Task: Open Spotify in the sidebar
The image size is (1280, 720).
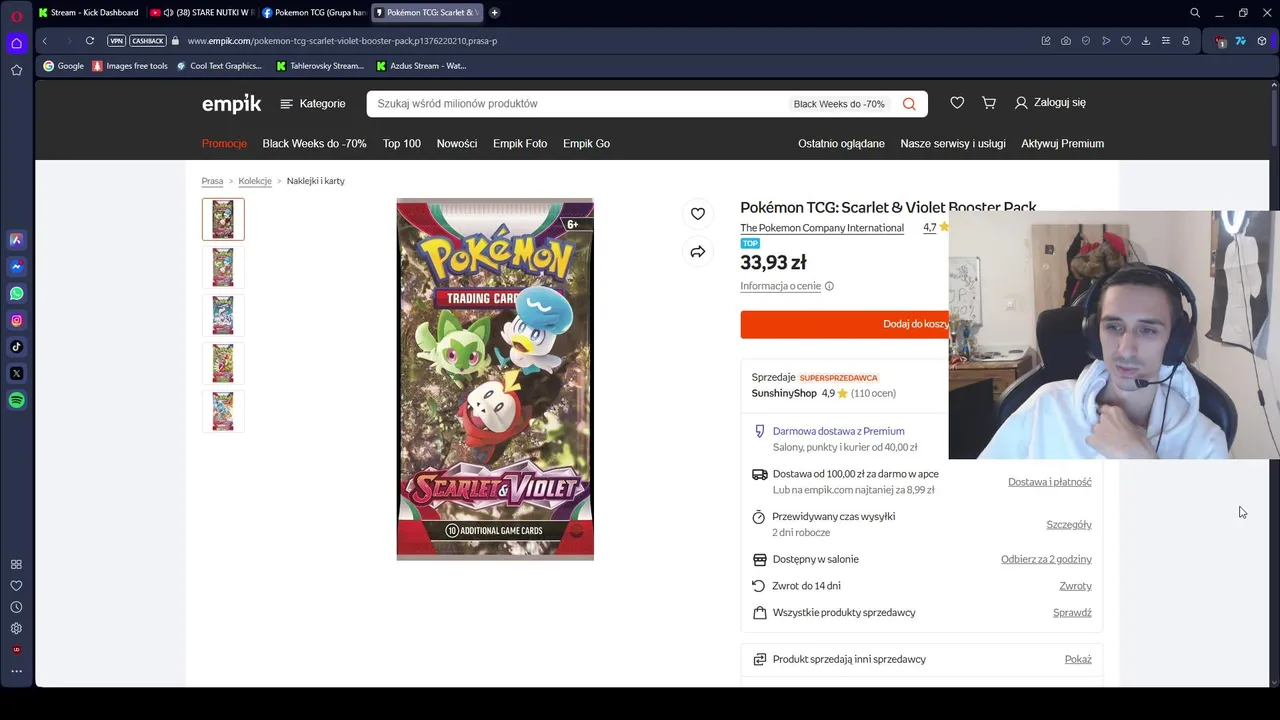Action: tap(16, 400)
